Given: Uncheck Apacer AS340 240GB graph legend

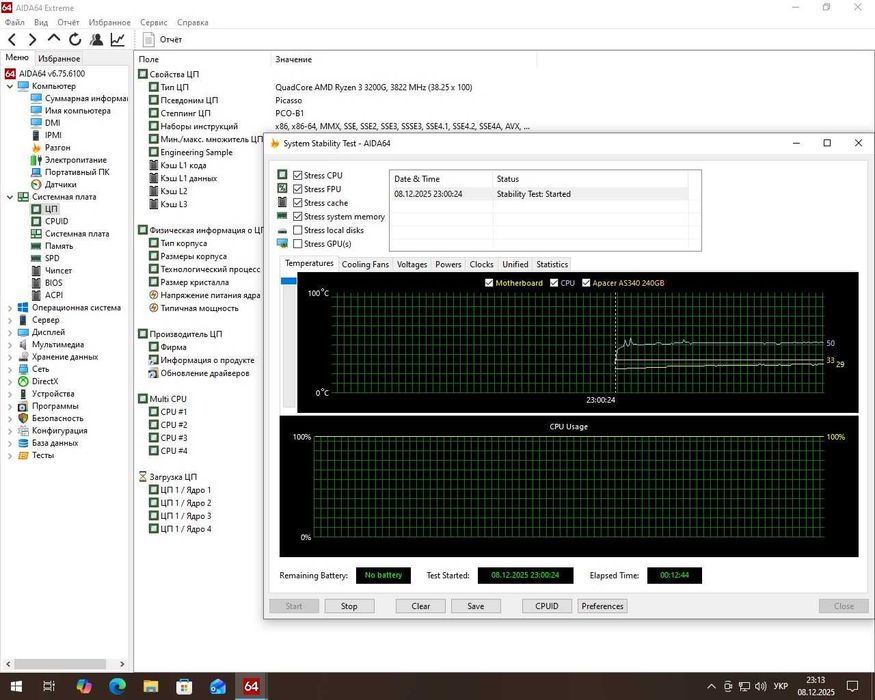Looking at the screenshot, I should [x=586, y=283].
